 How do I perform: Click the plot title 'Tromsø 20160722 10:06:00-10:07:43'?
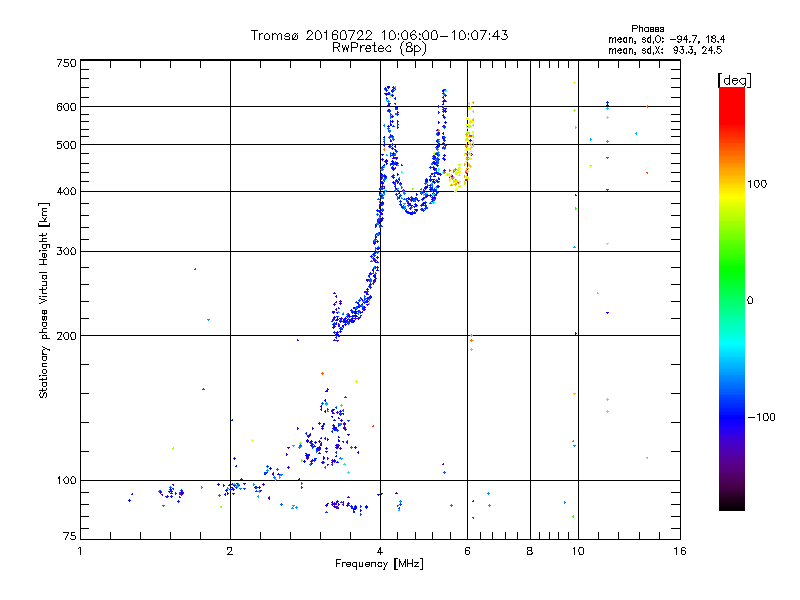pos(379,35)
